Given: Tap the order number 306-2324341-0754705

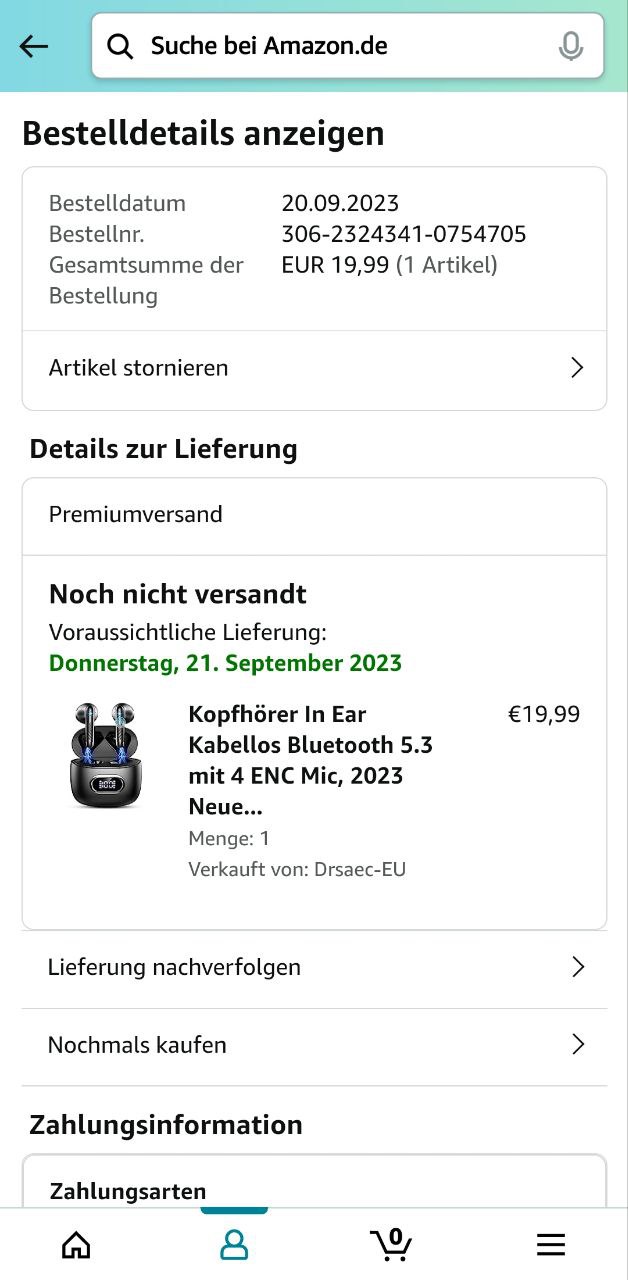Looking at the screenshot, I should (404, 235).
